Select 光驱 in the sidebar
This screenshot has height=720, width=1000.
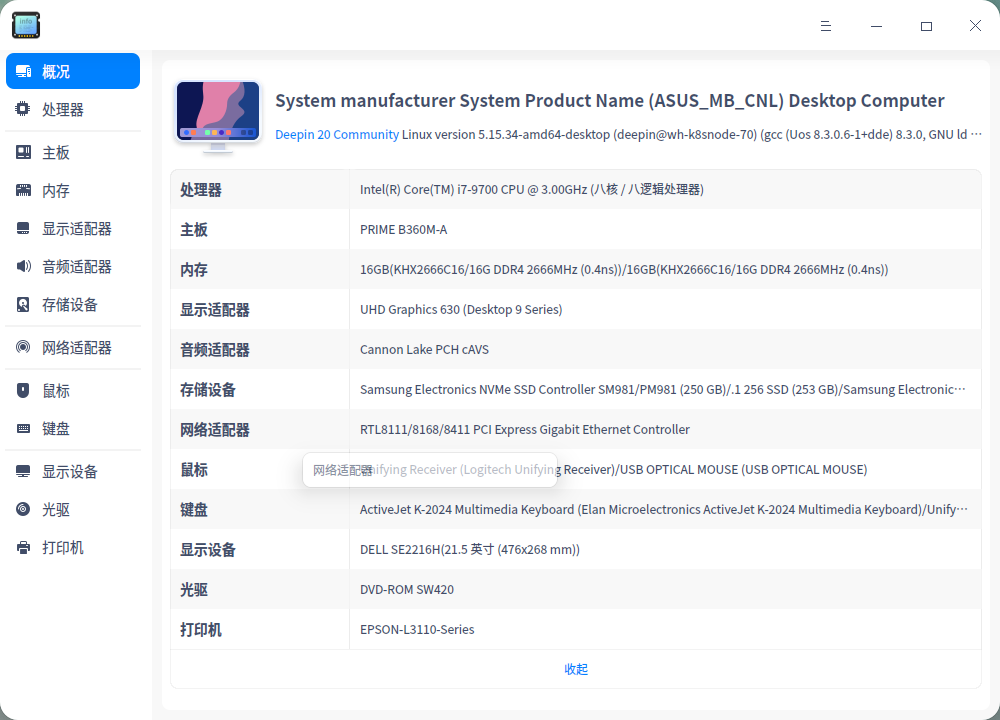coord(73,510)
